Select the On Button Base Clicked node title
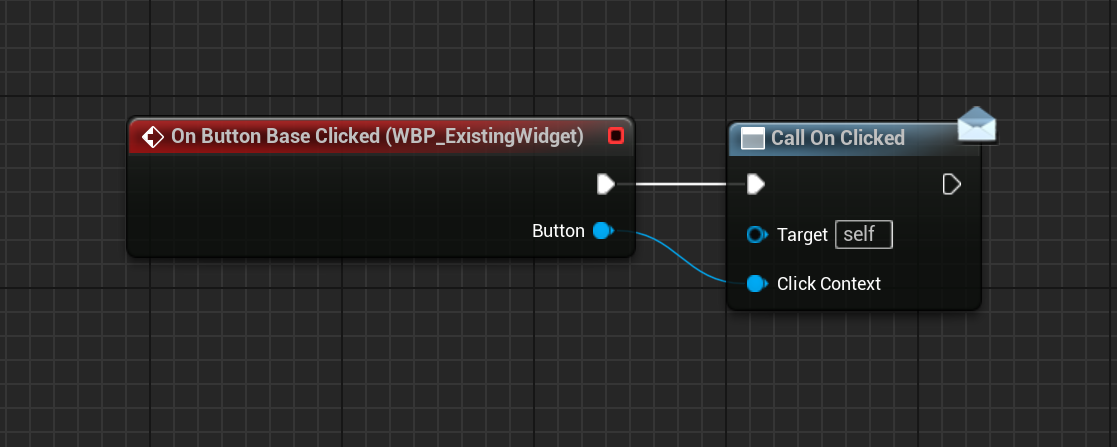 [x=378, y=136]
